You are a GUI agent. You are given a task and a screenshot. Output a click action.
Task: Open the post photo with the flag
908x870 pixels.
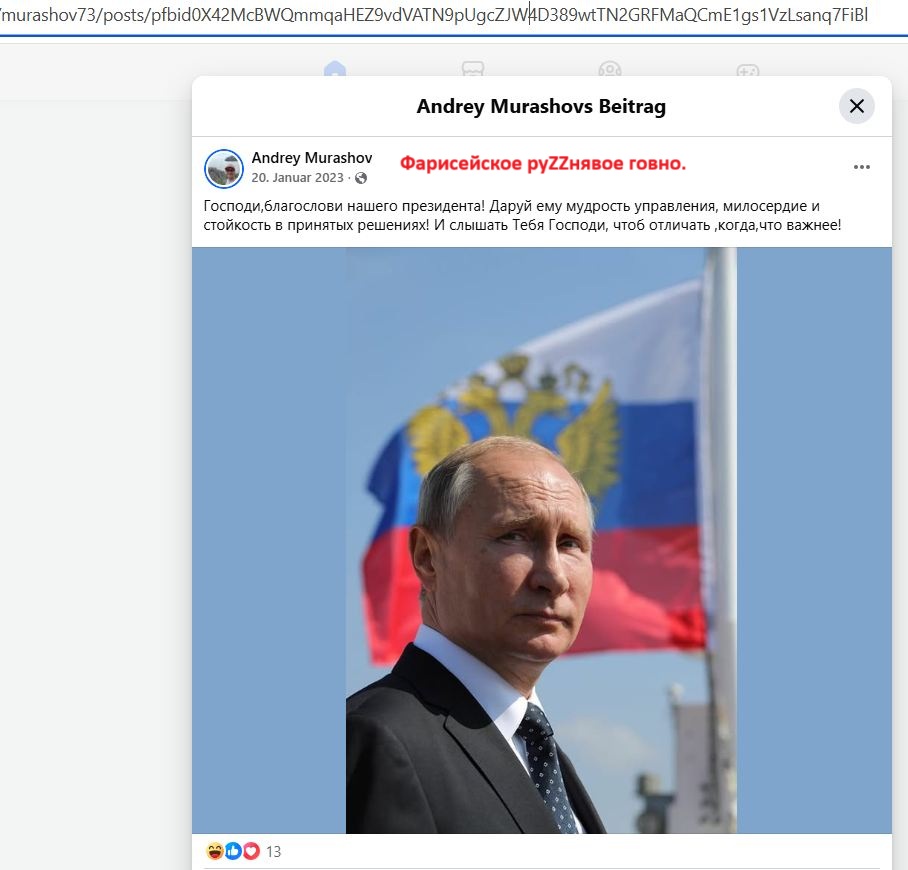tap(541, 540)
